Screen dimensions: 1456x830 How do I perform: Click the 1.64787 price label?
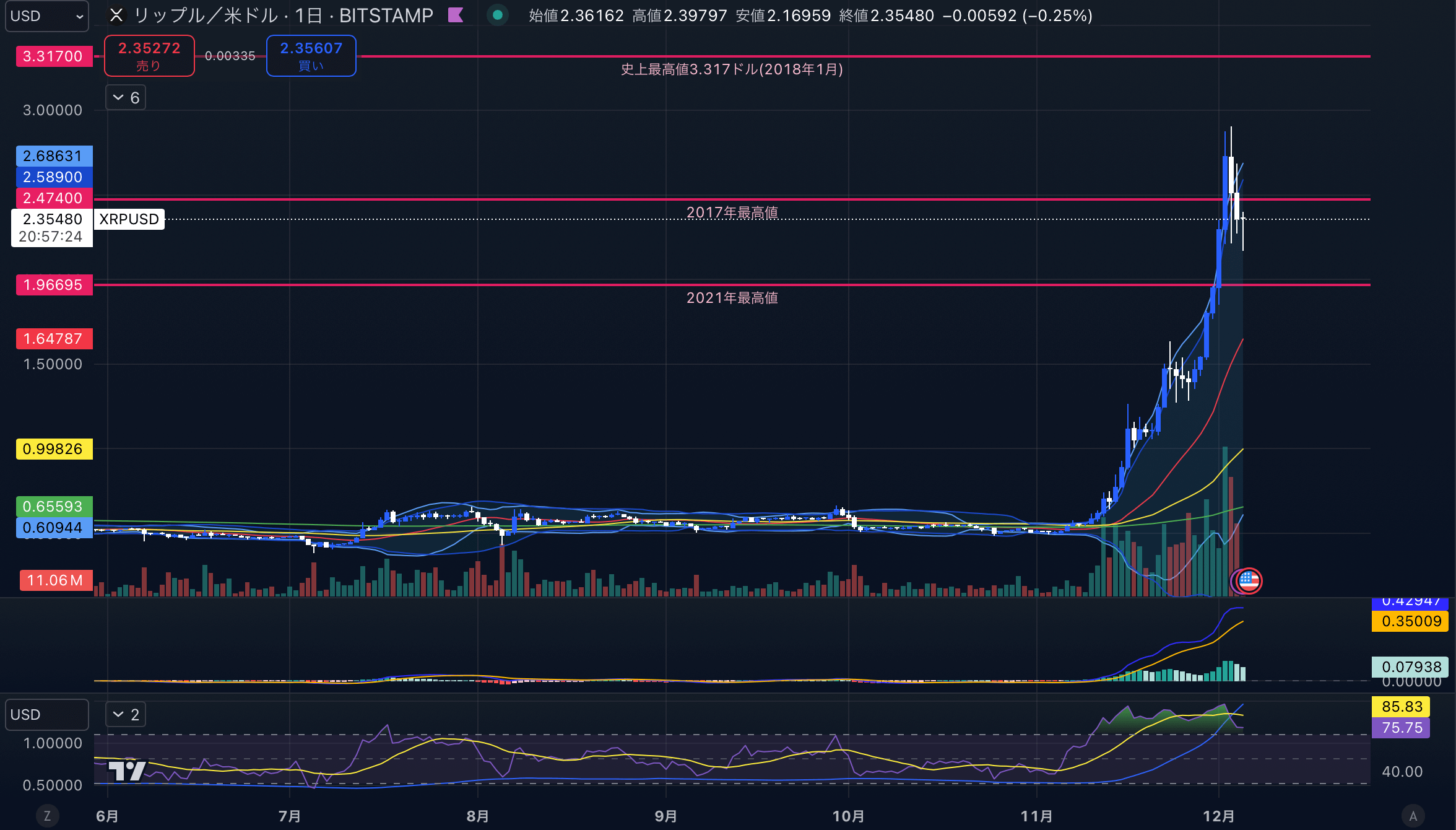[x=54, y=339]
